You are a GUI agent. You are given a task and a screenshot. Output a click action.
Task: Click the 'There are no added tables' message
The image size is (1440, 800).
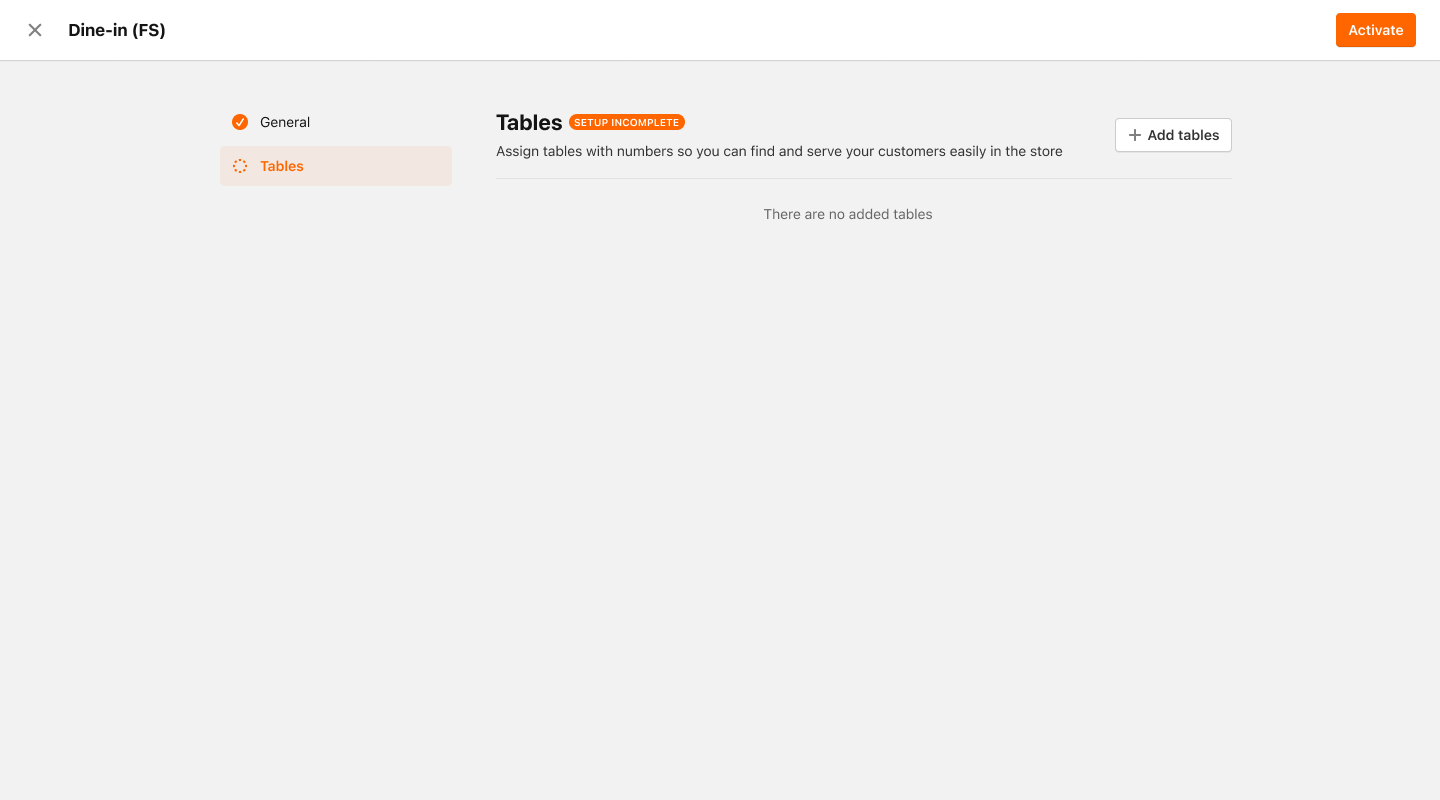pyautogui.click(x=848, y=214)
